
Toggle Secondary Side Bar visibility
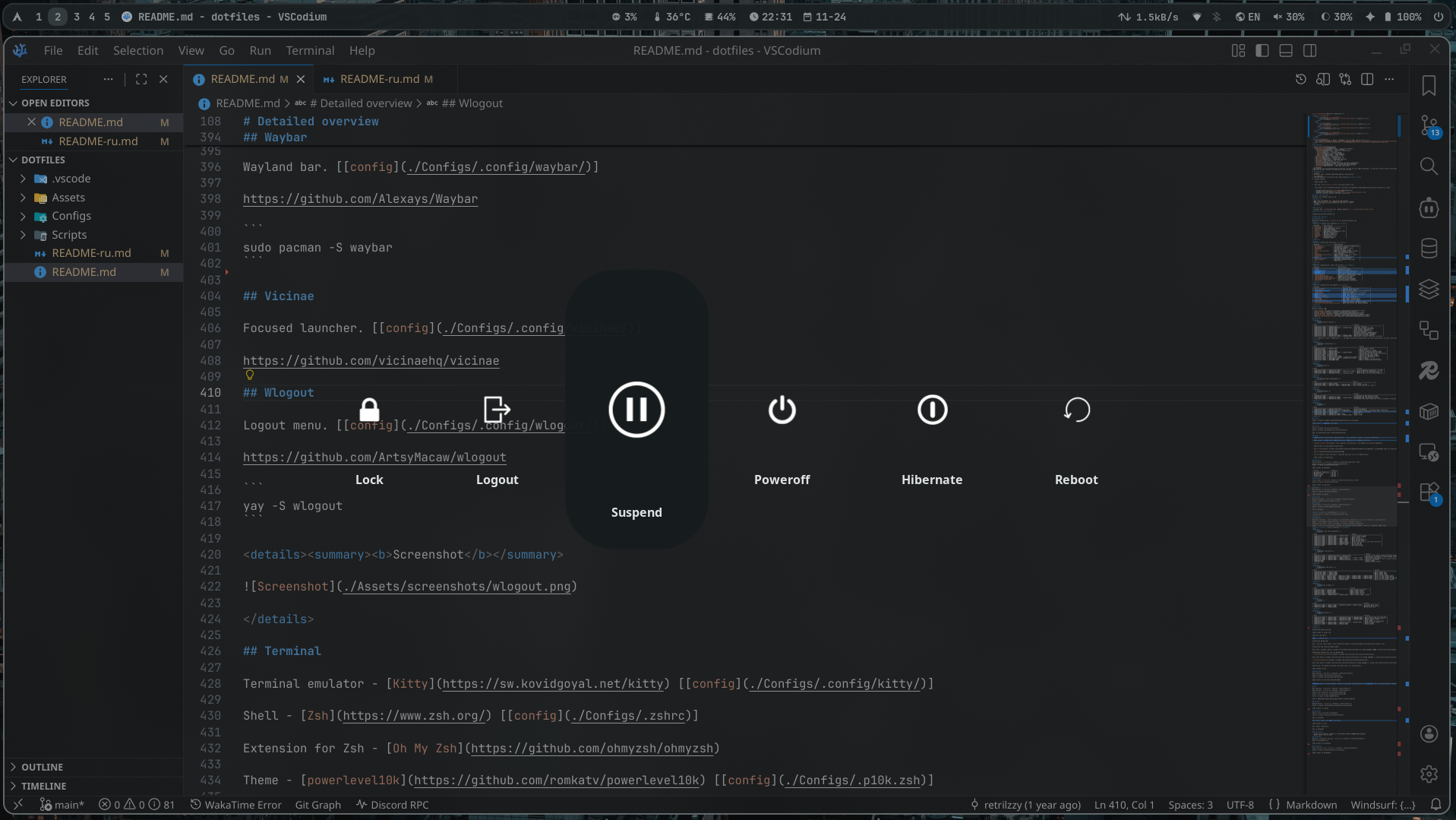click(1310, 51)
